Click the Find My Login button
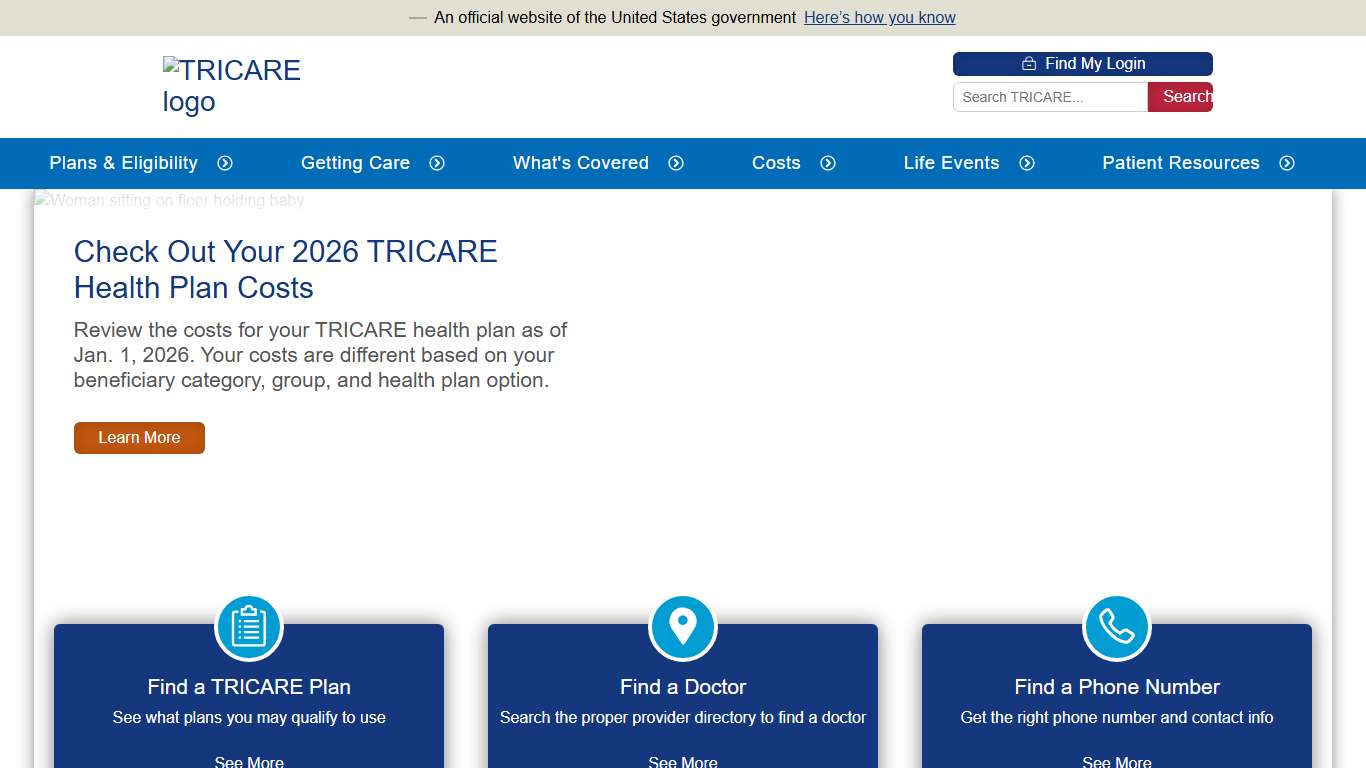Viewport: 1366px width, 768px height. pyautogui.click(x=1083, y=63)
